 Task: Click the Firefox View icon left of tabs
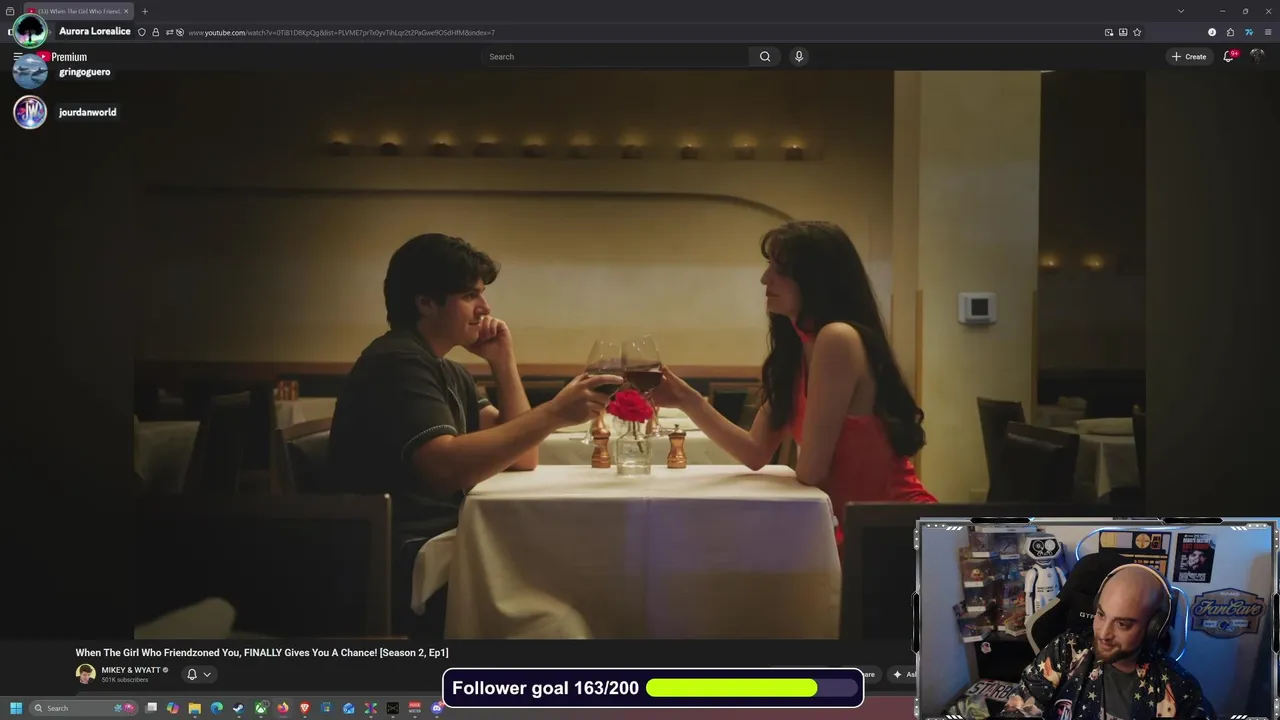coord(10,11)
